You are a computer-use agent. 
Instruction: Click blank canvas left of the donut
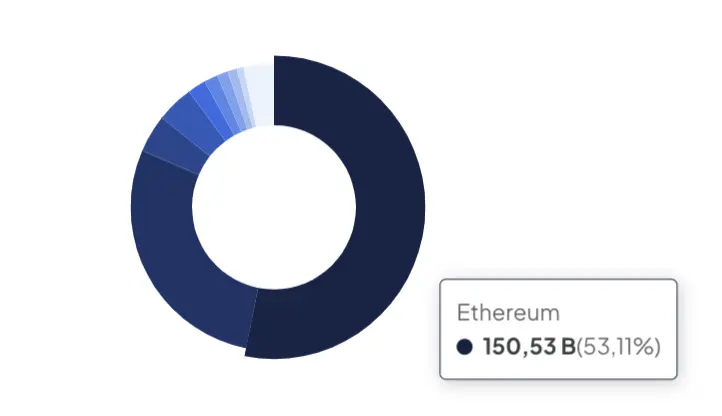pos(64,207)
